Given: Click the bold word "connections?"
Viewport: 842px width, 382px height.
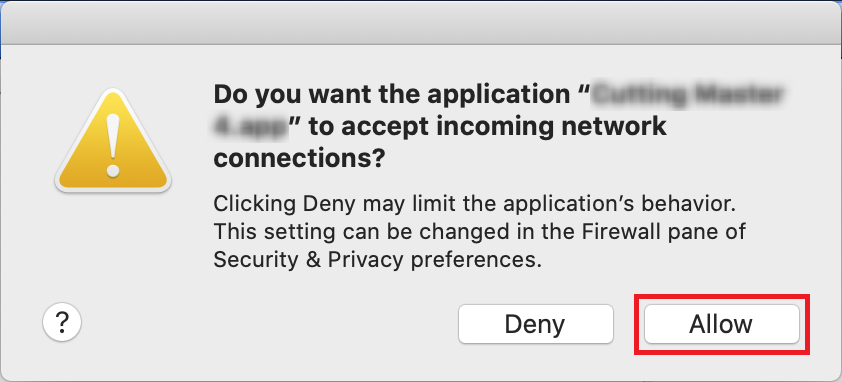Looking at the screenshot, I should tap(299, 159).
